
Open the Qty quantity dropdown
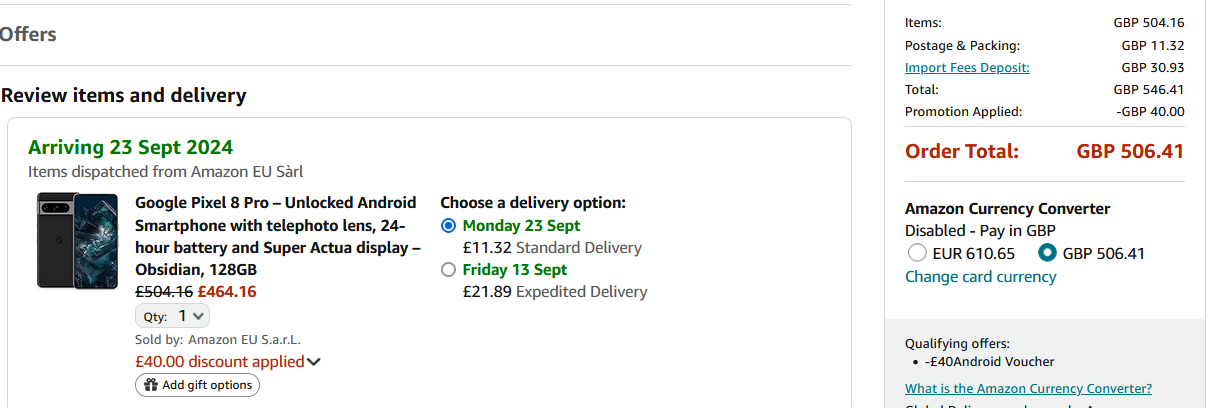pyautogui.click(x=173, y=316)
